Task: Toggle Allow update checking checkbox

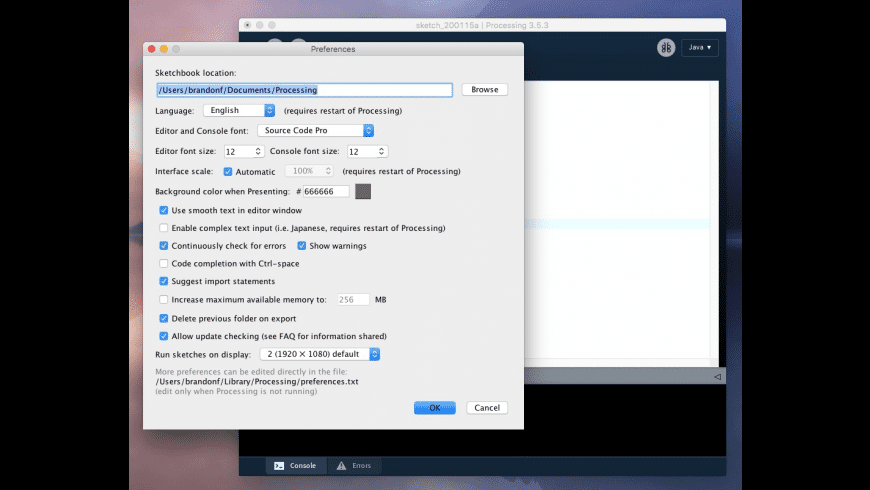Action: 164,336
